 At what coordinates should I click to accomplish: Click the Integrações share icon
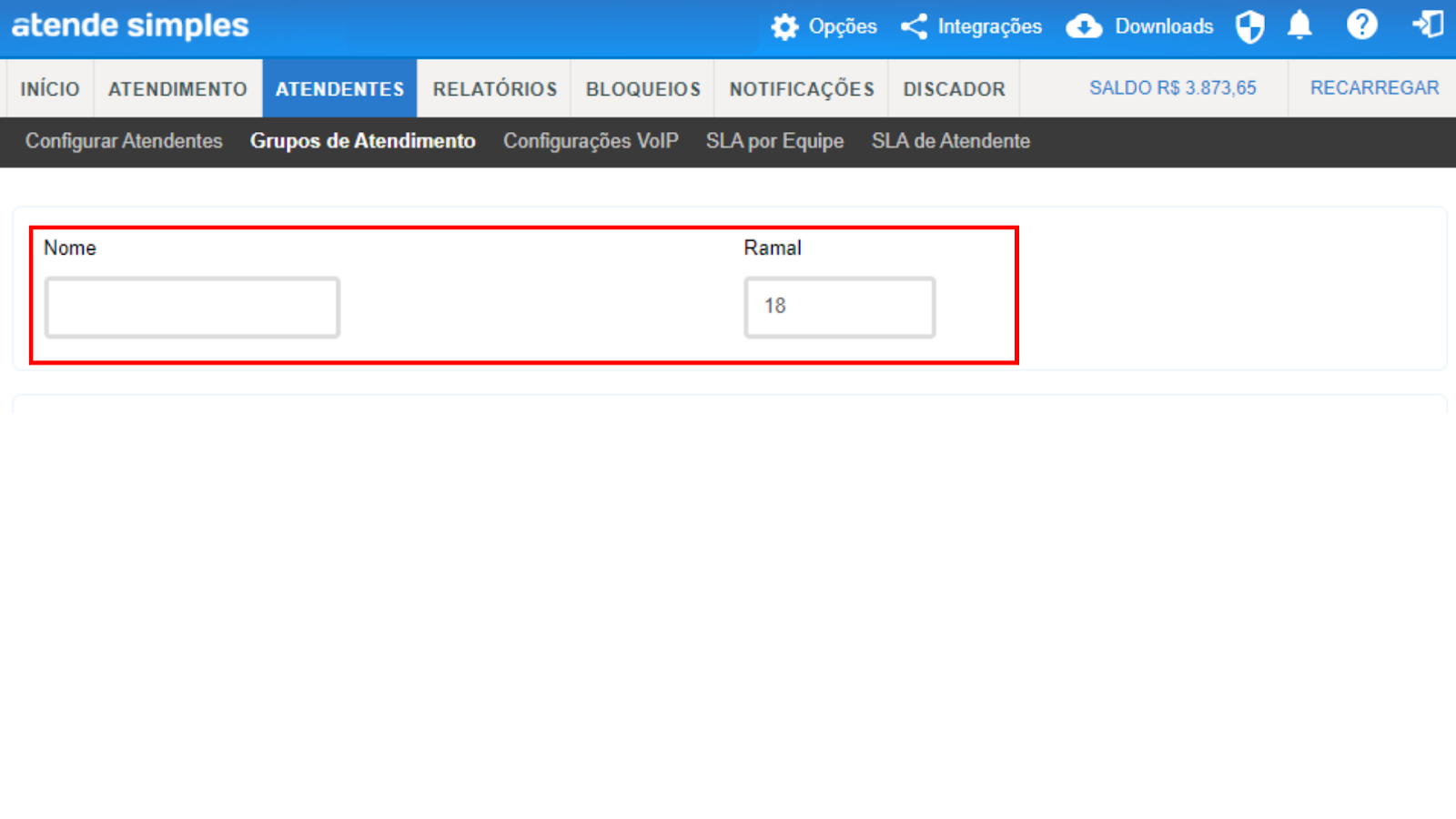point(915,26)
